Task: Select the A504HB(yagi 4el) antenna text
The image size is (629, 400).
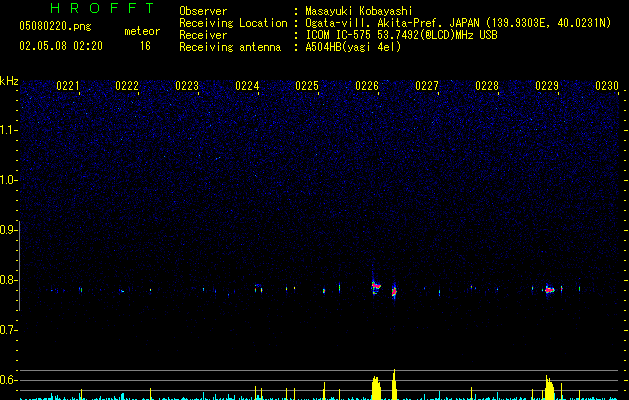Action: coord(353,47)
